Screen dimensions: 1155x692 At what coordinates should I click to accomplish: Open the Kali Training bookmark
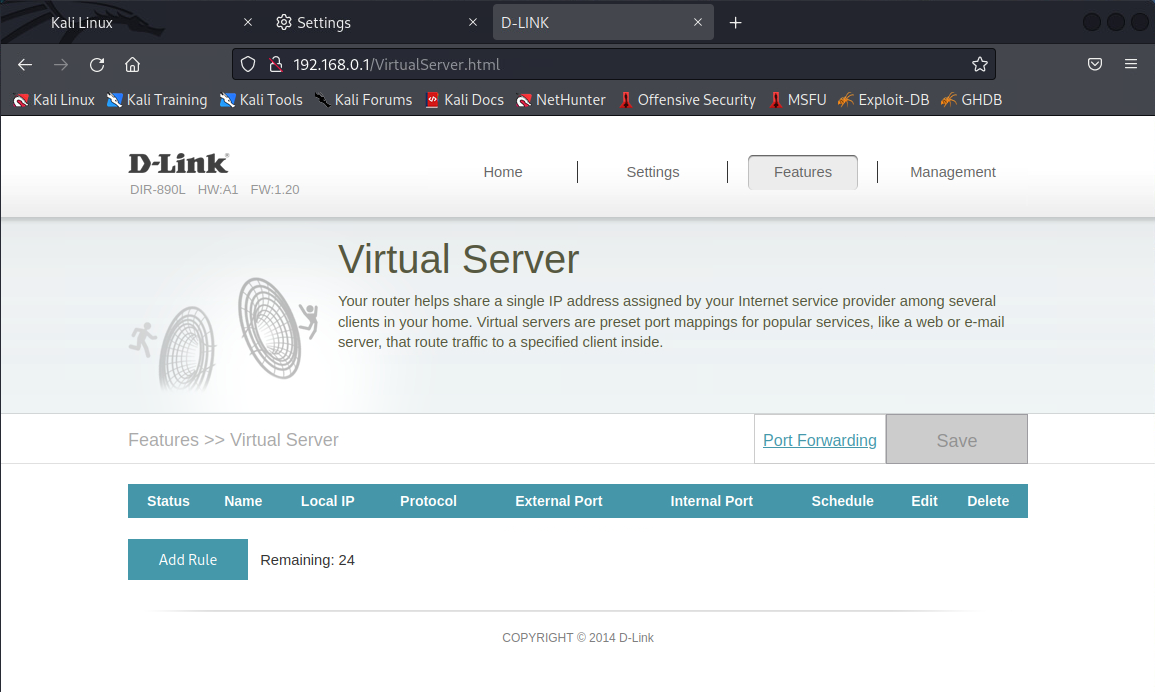[156, 99]
